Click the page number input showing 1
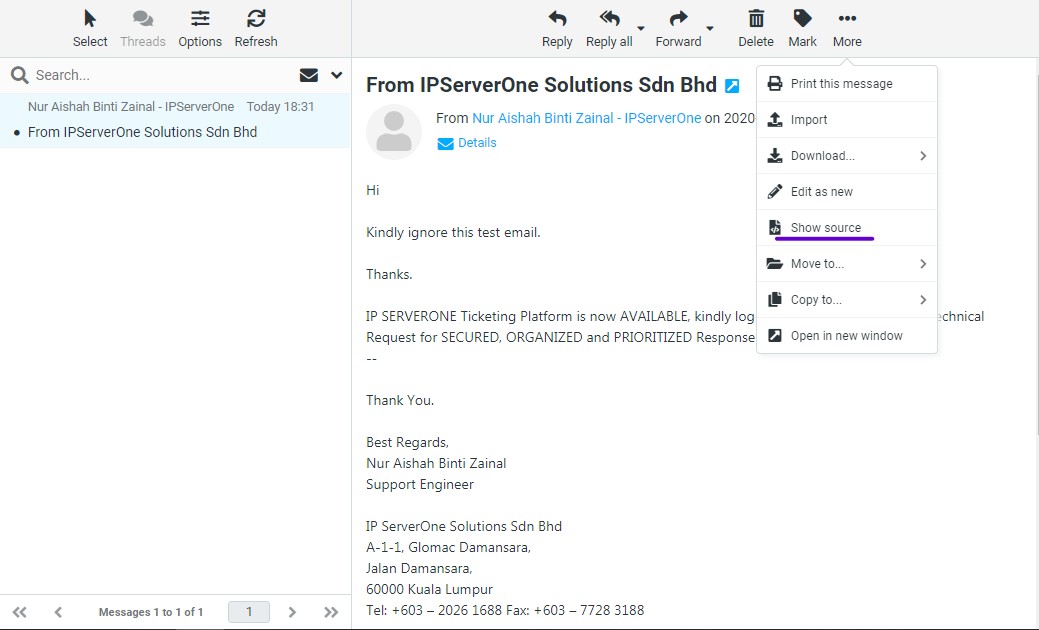 tap(248, 611)
